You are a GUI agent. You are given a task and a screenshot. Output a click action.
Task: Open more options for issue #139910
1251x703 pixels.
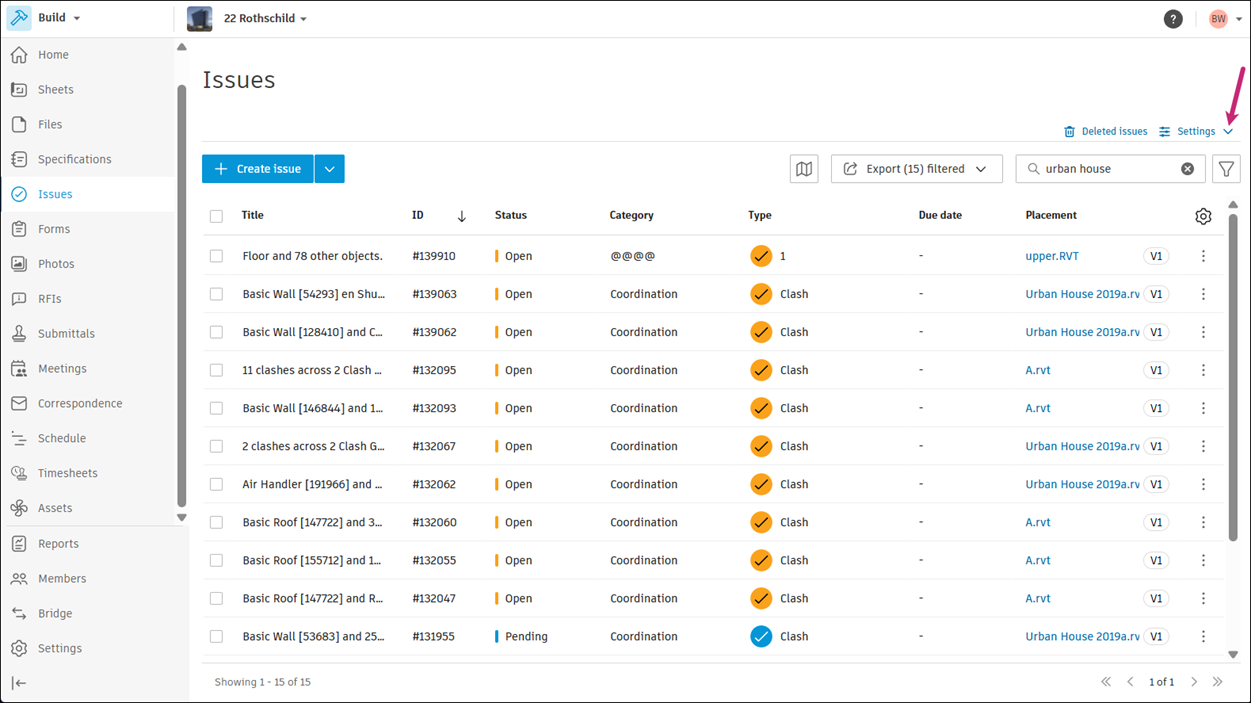pyautogui.click(x=1203, y=256)
